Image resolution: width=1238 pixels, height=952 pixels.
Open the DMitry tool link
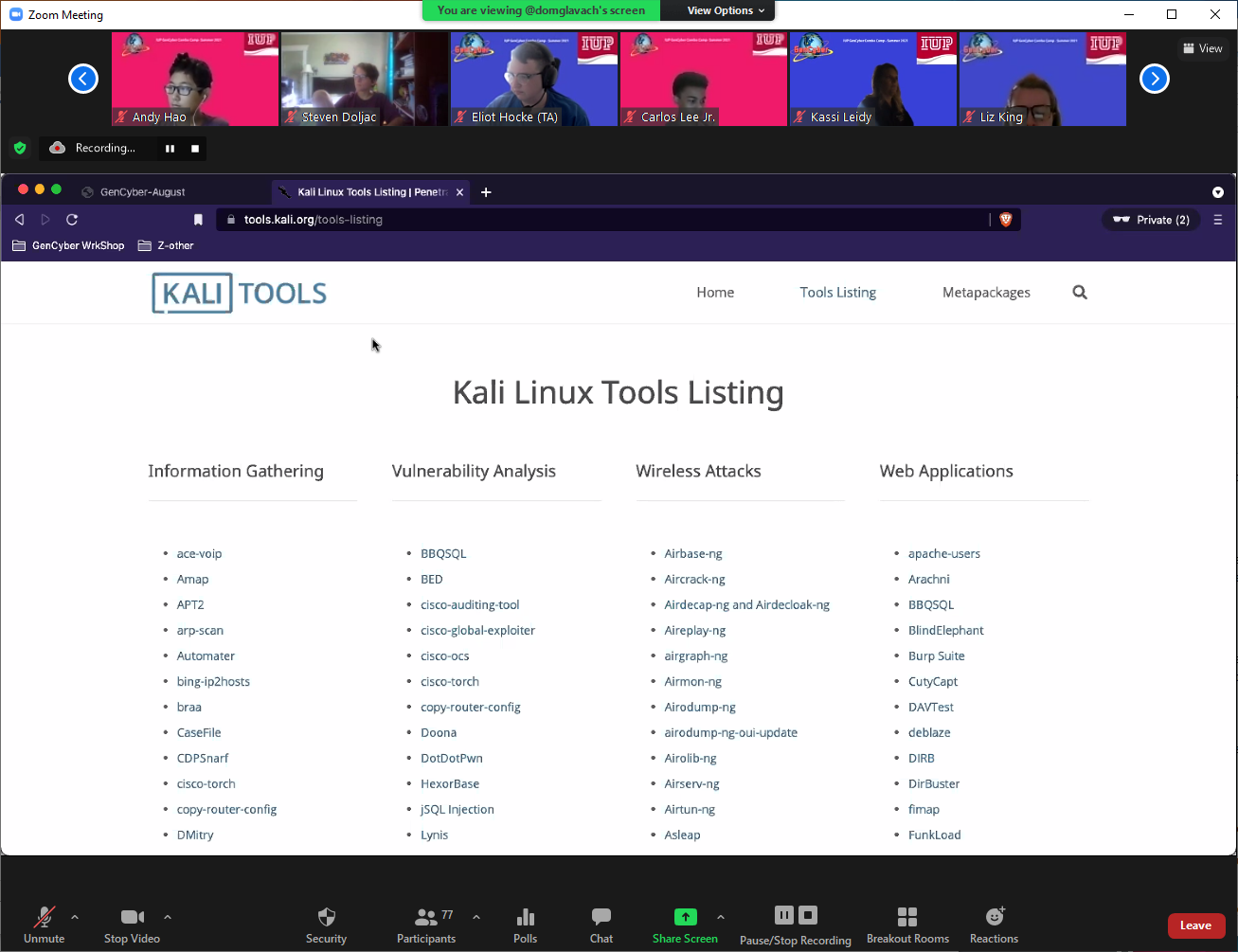click(195, 835)
